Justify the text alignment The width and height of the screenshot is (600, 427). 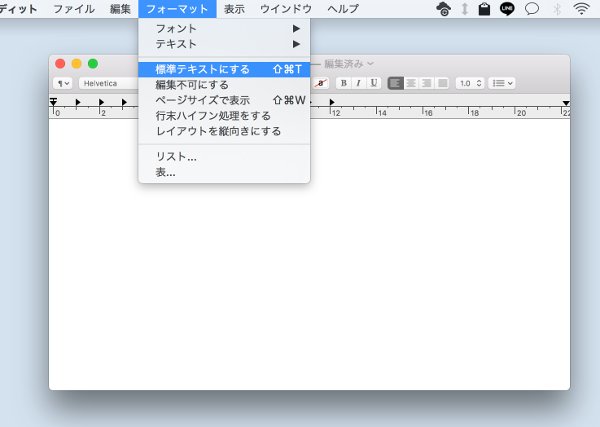(442, 83)
